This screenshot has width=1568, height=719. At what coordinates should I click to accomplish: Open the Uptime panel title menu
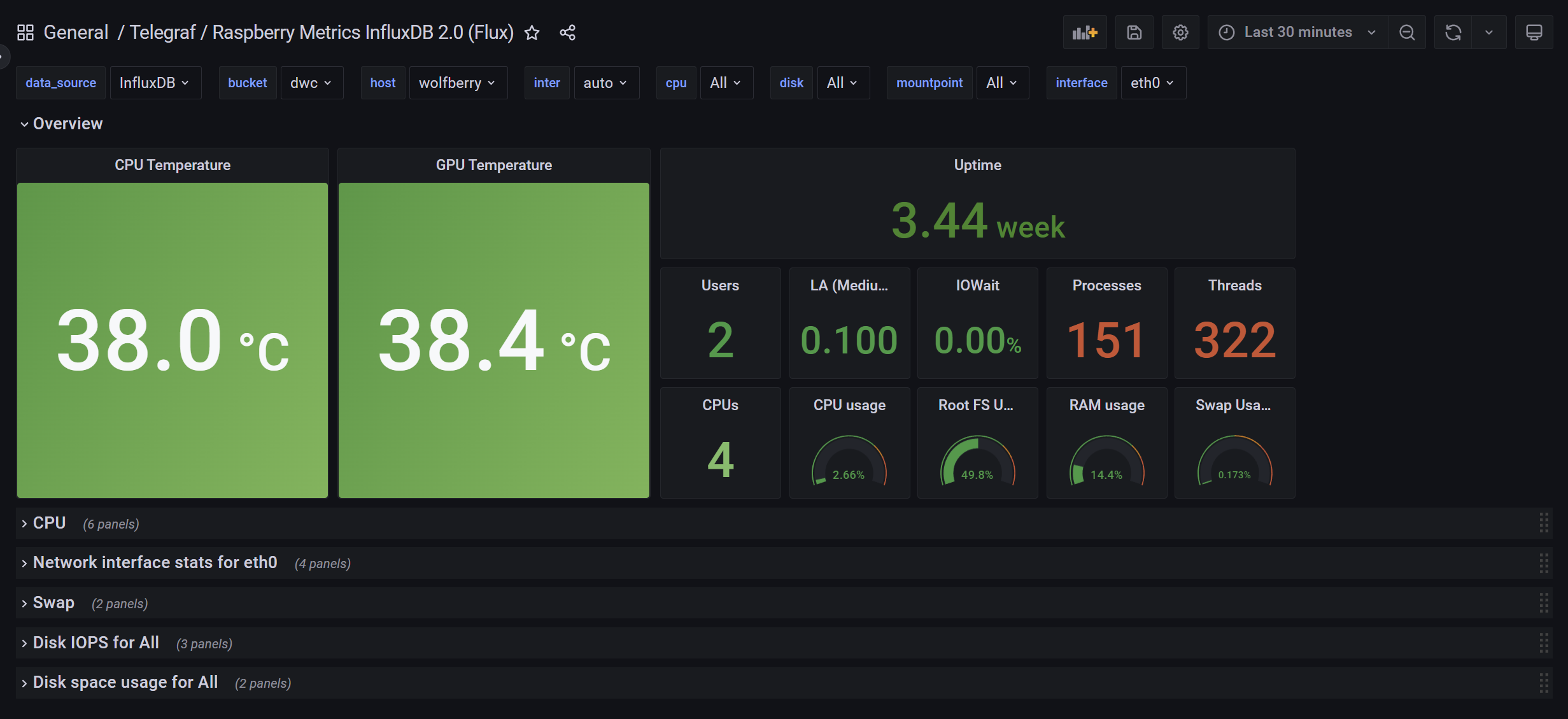977,165
